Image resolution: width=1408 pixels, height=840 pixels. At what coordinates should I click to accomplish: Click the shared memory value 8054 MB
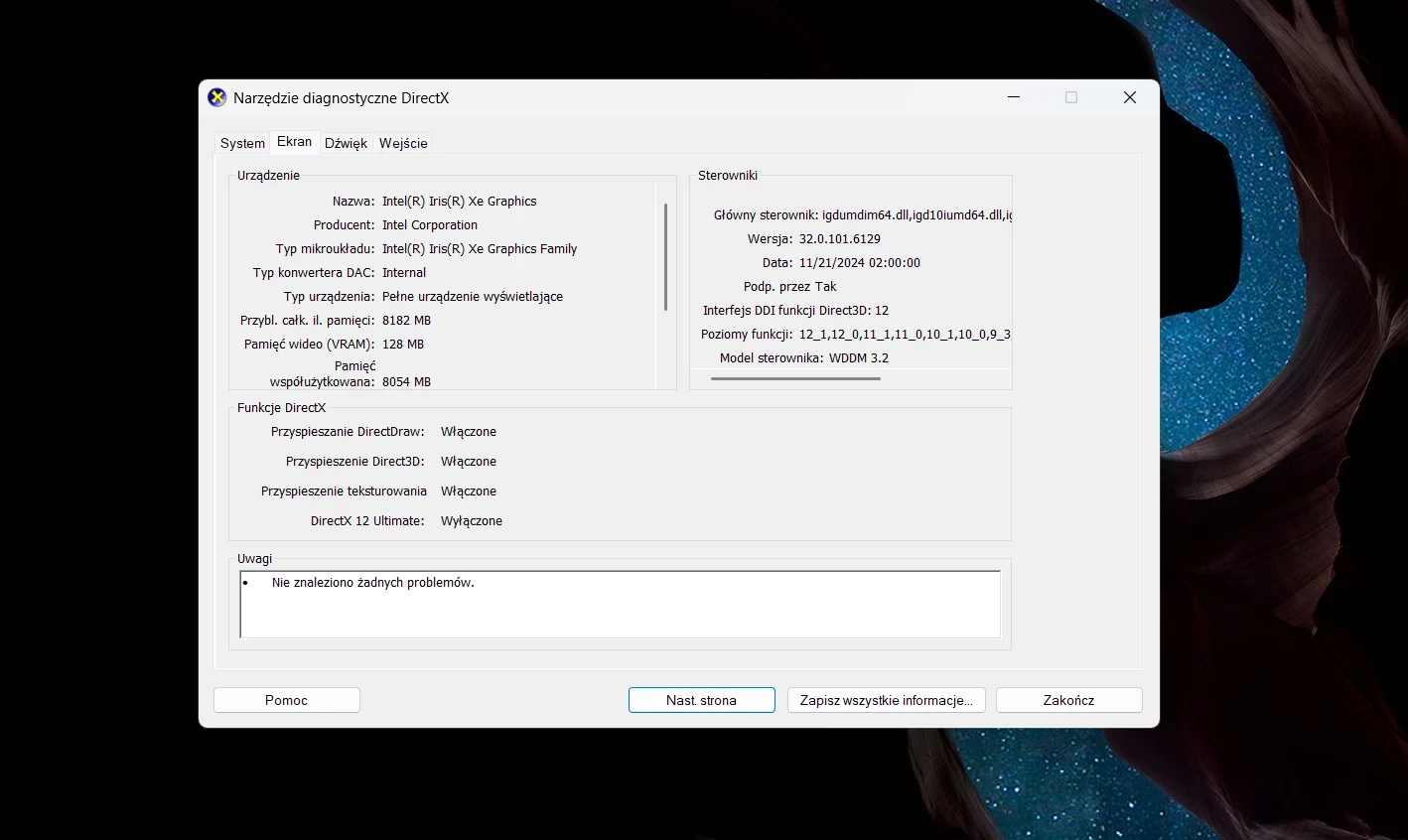point(406,382)
